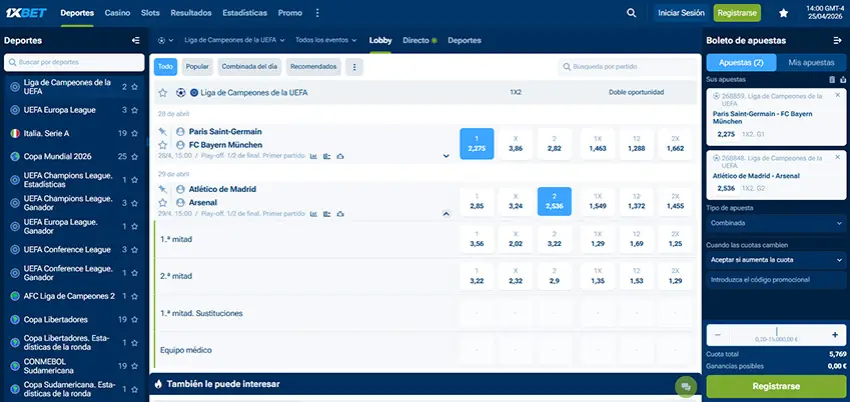Open Liga de Campeones de la UEFA dropdown
Image resolution: width=850 pixels, height=402 pixels.
tap(234, 41)
